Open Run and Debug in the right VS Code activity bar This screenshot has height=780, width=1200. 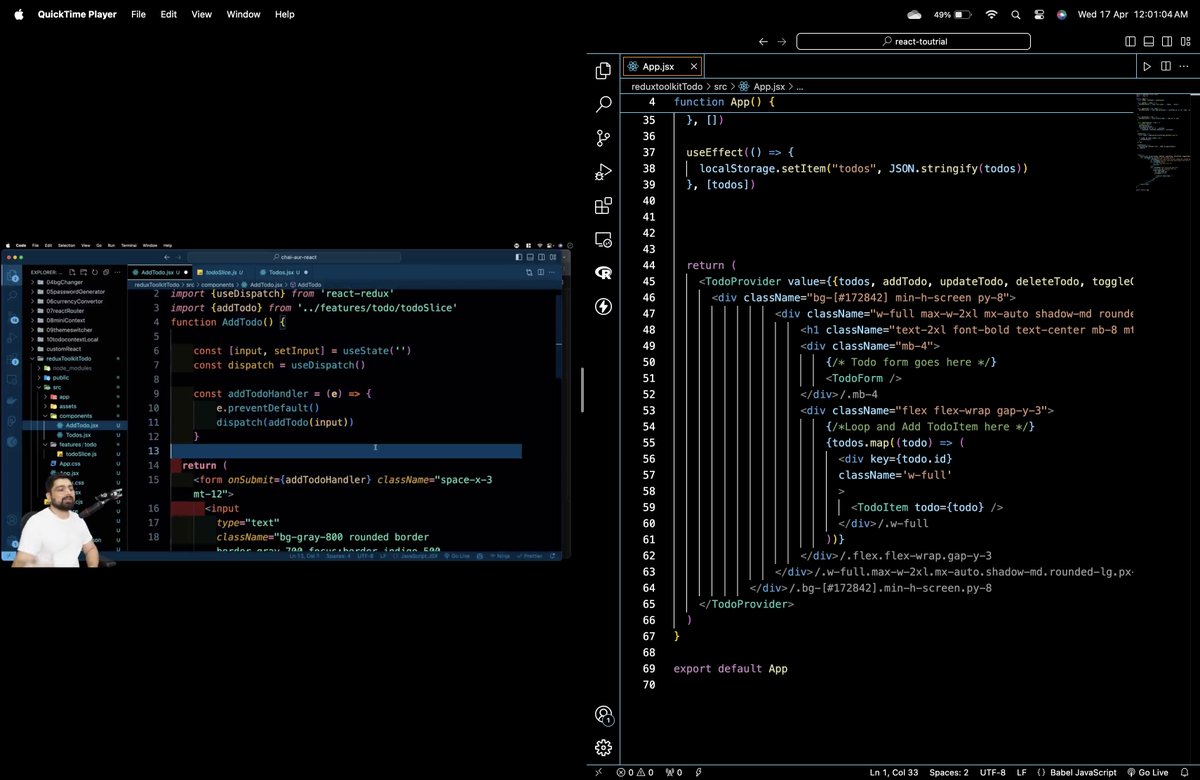[x=603, y=172]
